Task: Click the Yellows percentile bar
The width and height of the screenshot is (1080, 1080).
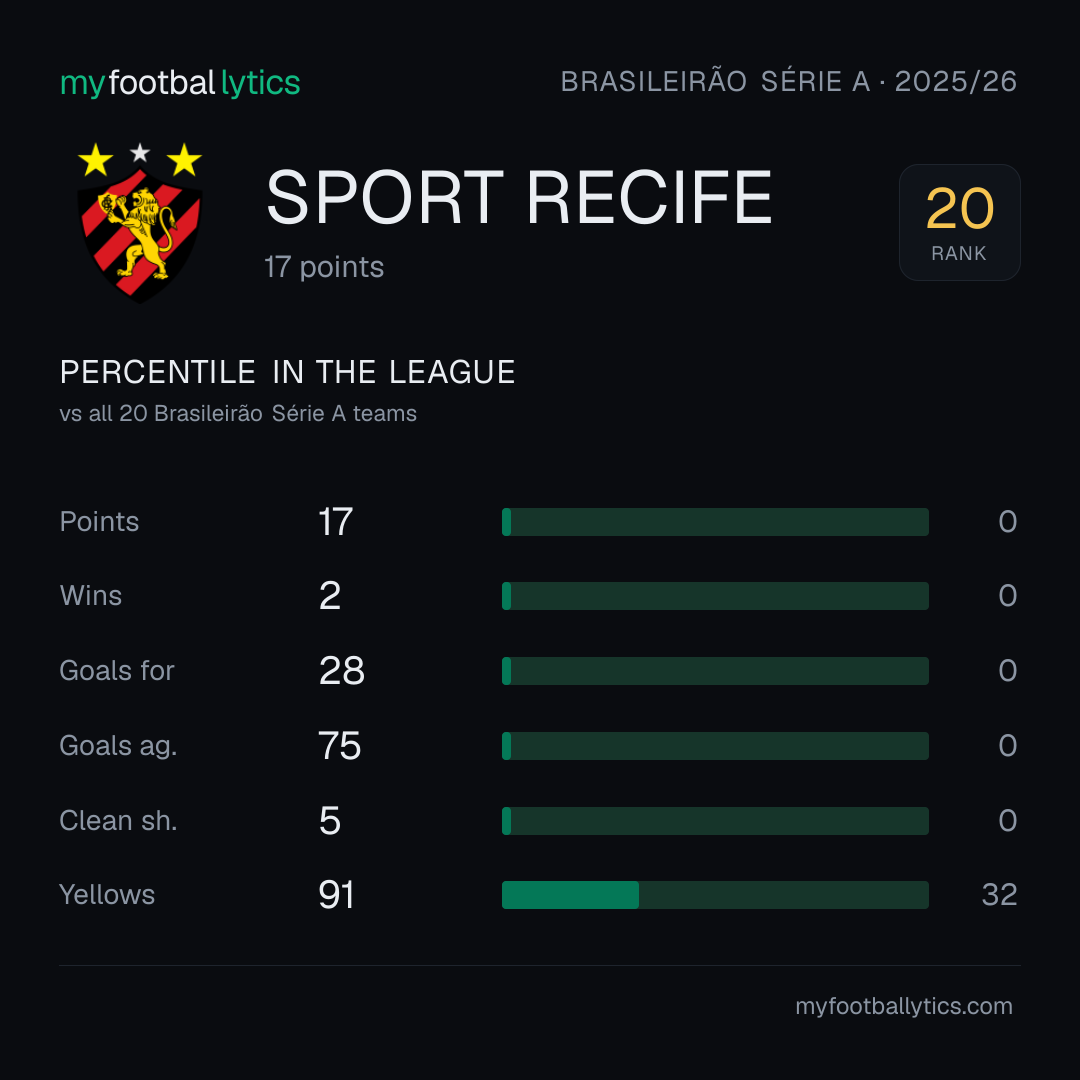Action: click(x=715, y=895)
